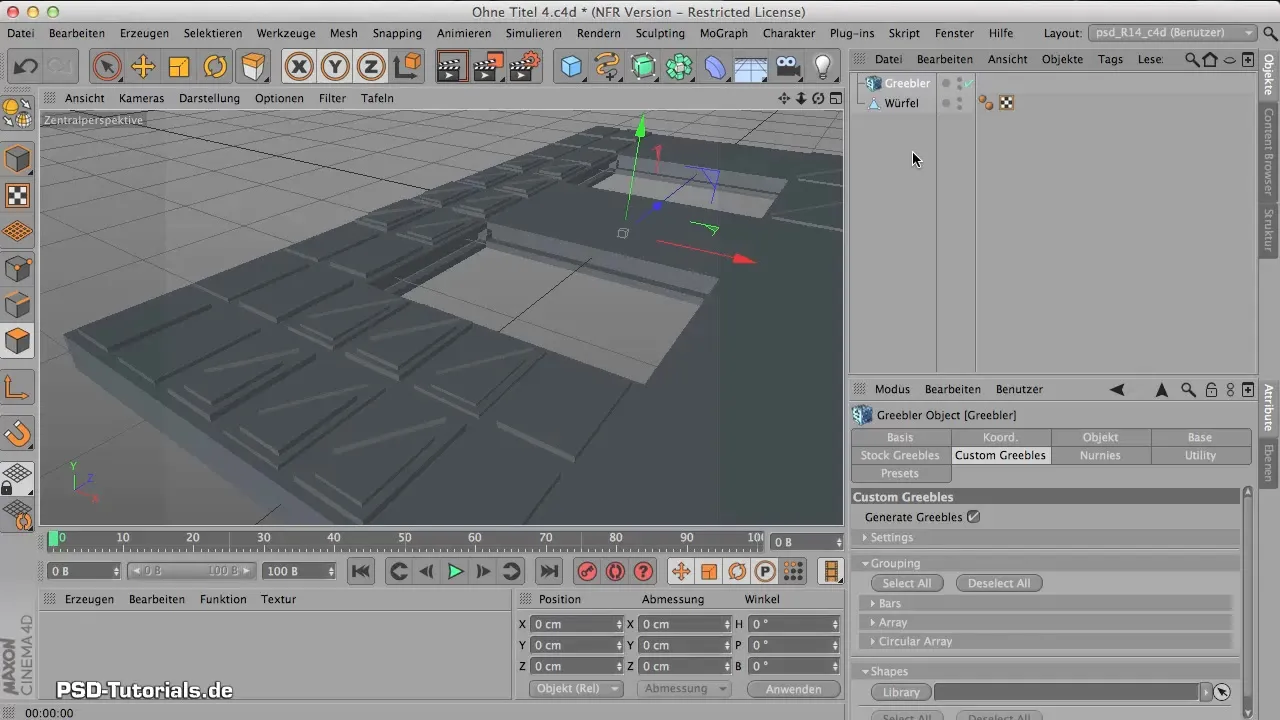Viewport: 1280px width, 720px height.
Task: Toggle Generate Greebles checkbox
Action: [973, 517]
